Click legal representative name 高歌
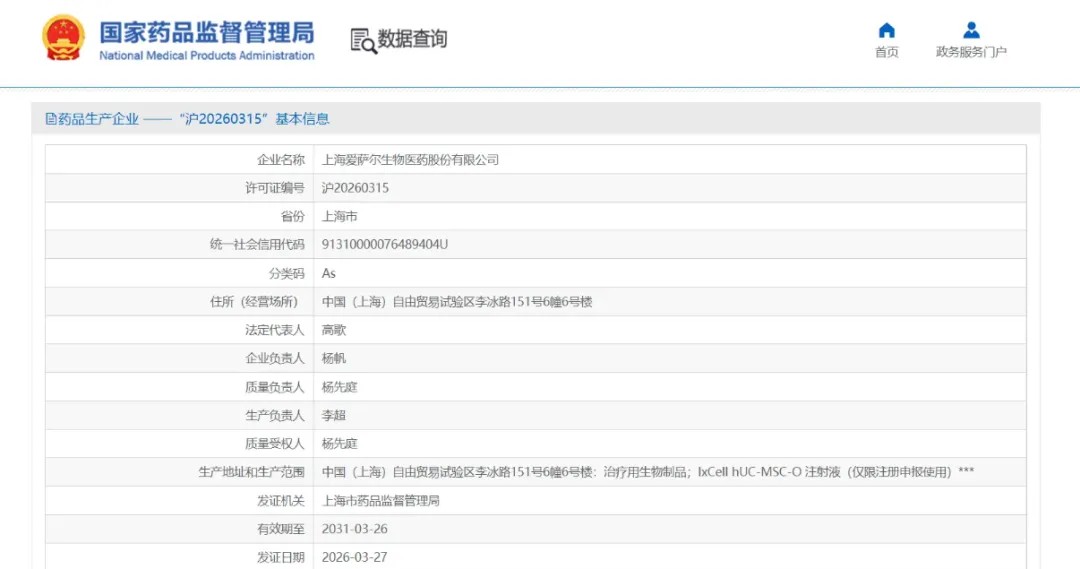The height and width of the screenshot is (569, 1080). [x=334, y=330]
